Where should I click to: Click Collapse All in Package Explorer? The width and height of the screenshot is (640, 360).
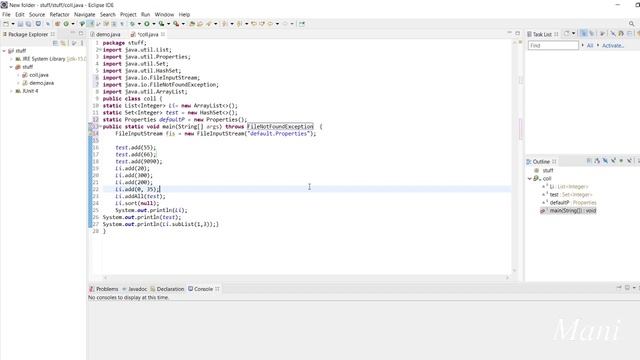pos(56,43)
